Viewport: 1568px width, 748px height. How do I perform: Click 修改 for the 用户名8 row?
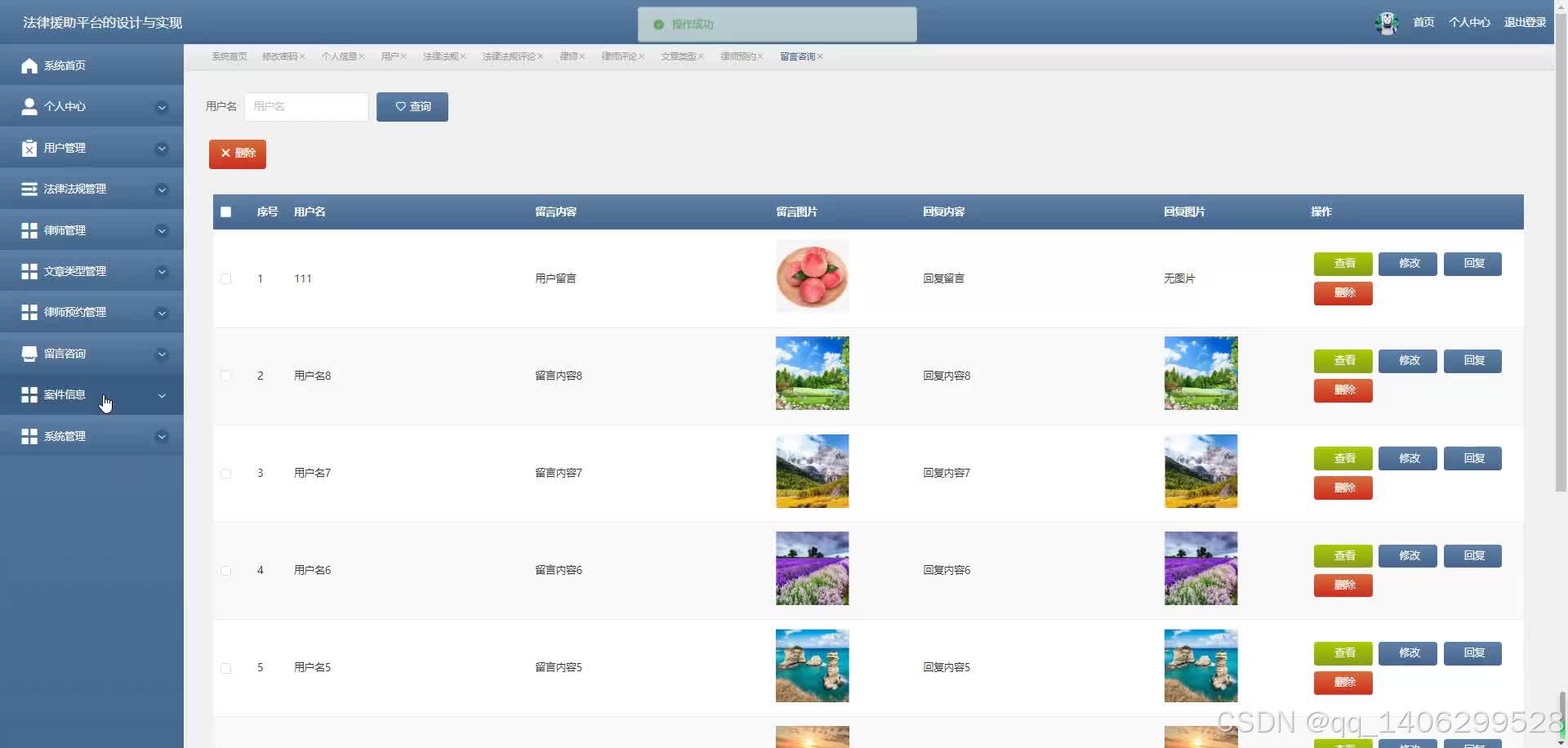coord(1408,361)
